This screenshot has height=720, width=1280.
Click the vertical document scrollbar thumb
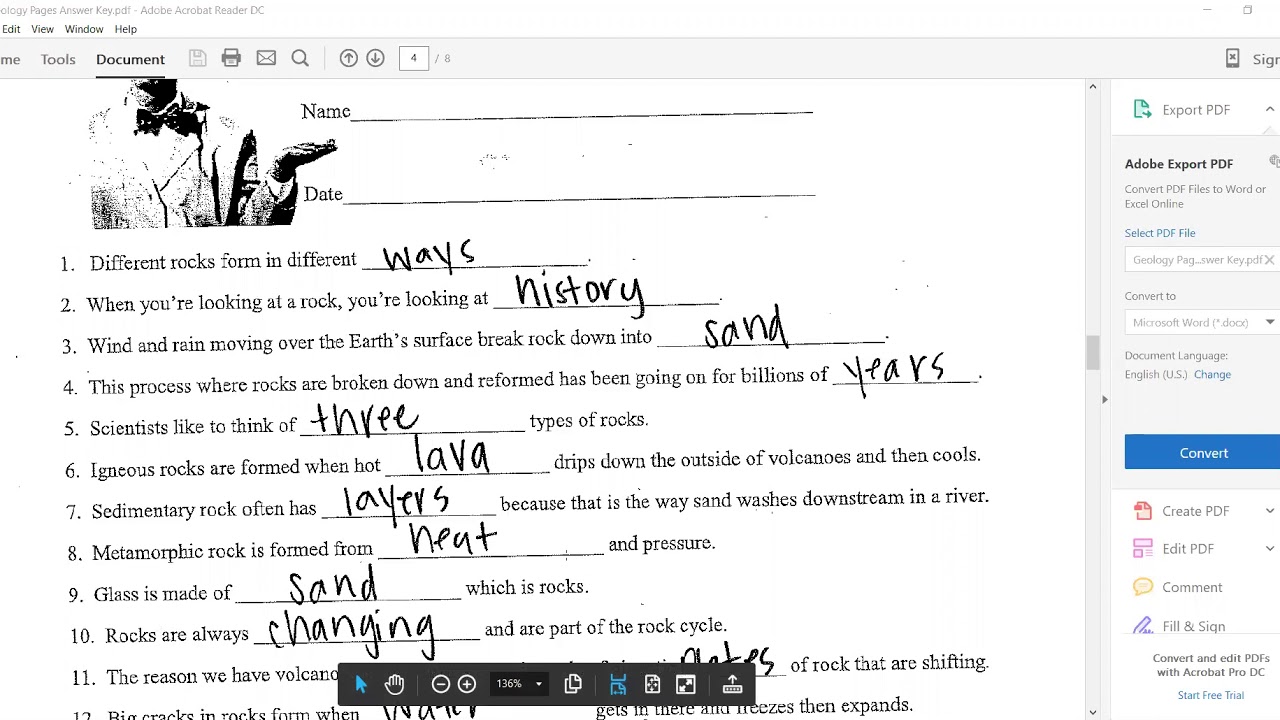[x=1092, y=353]
